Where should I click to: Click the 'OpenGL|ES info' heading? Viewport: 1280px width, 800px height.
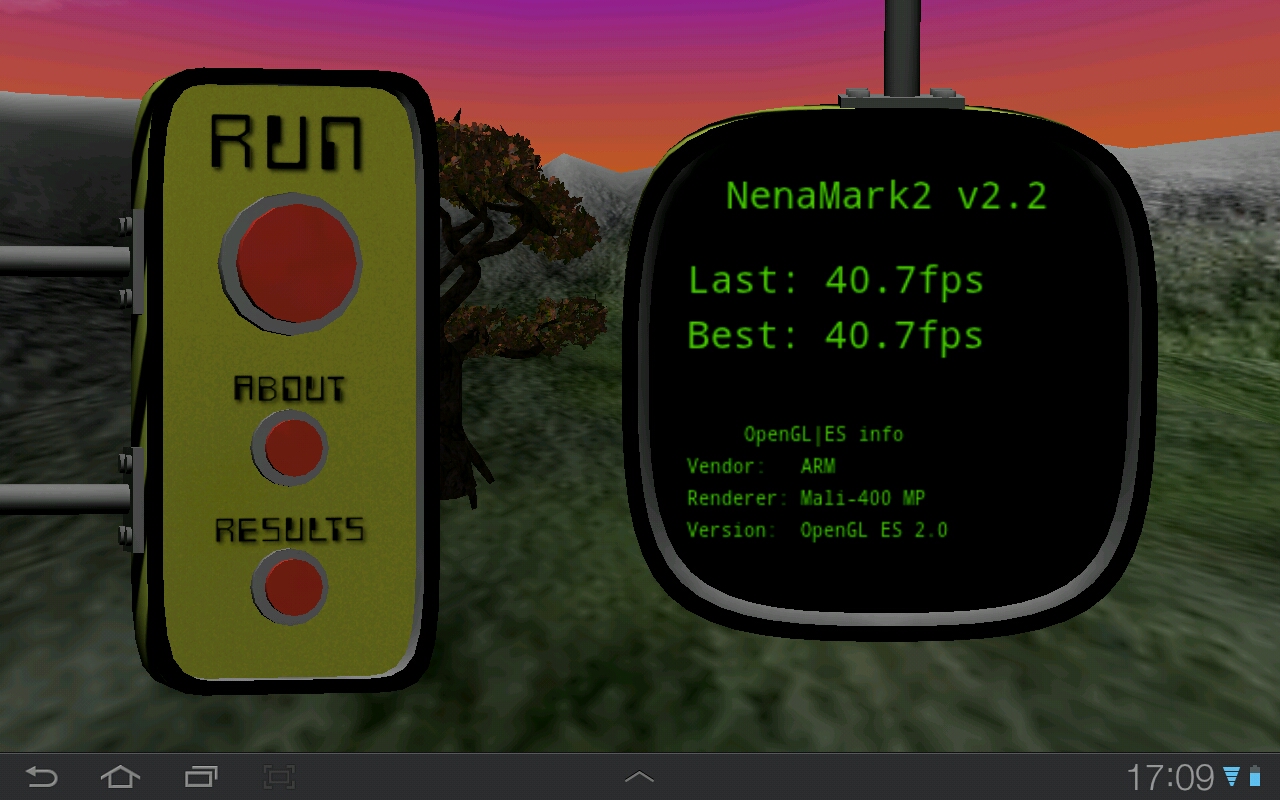click(x=823, y=434)
